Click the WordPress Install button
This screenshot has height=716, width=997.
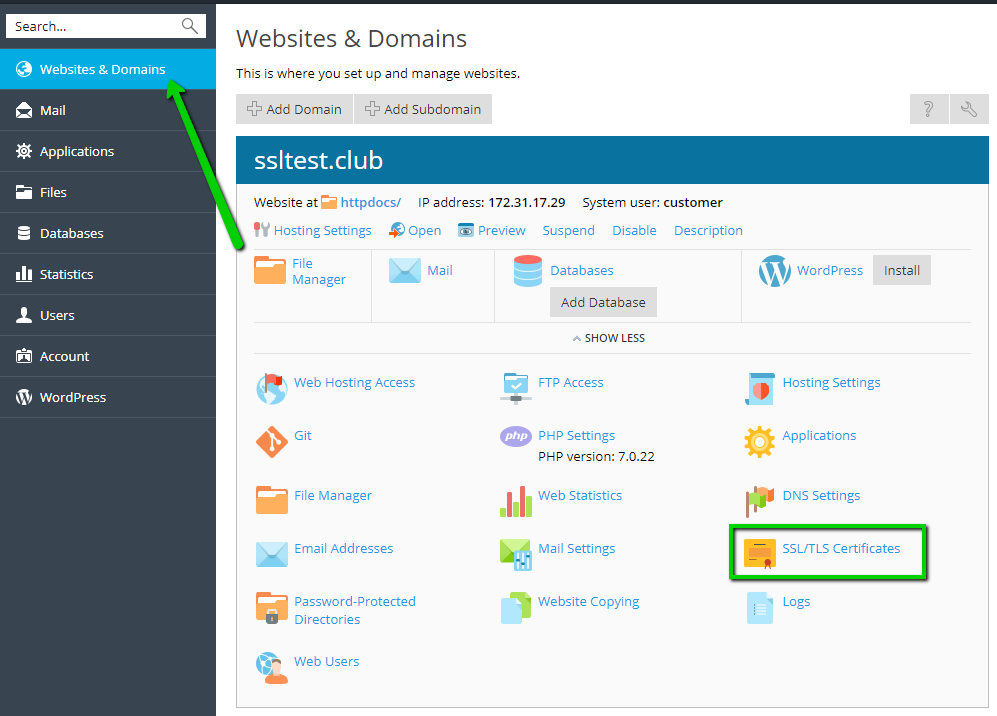point(901,270)
